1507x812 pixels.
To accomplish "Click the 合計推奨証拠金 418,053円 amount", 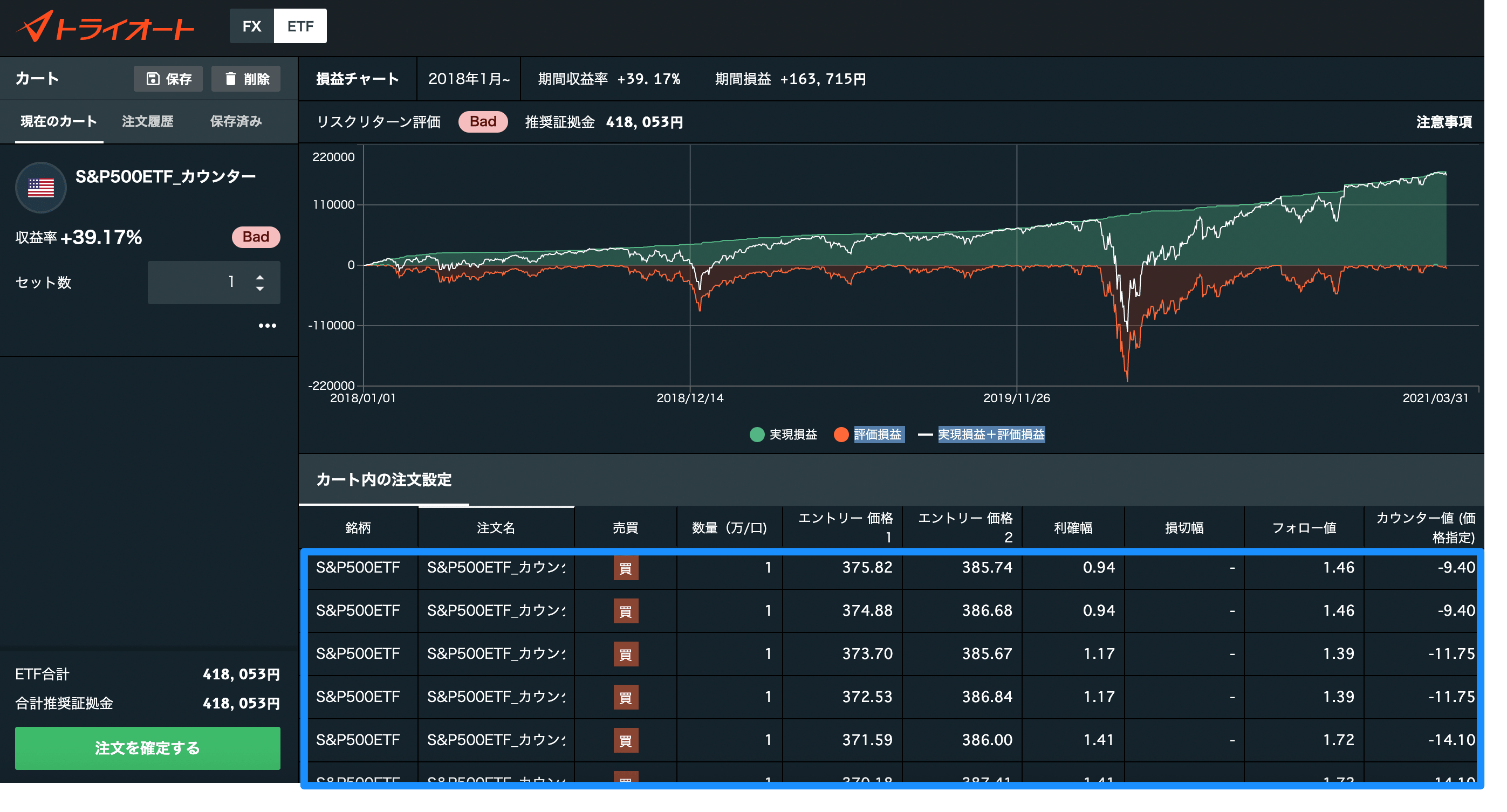I will [x=241, y=704].
